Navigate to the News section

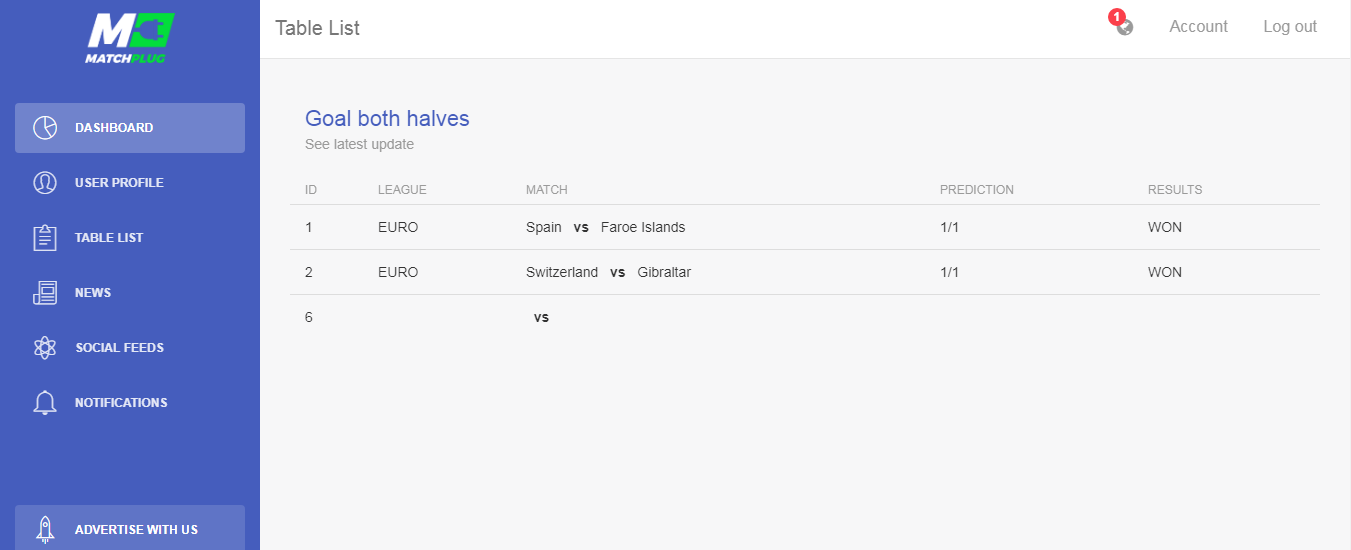coord(130,293)
